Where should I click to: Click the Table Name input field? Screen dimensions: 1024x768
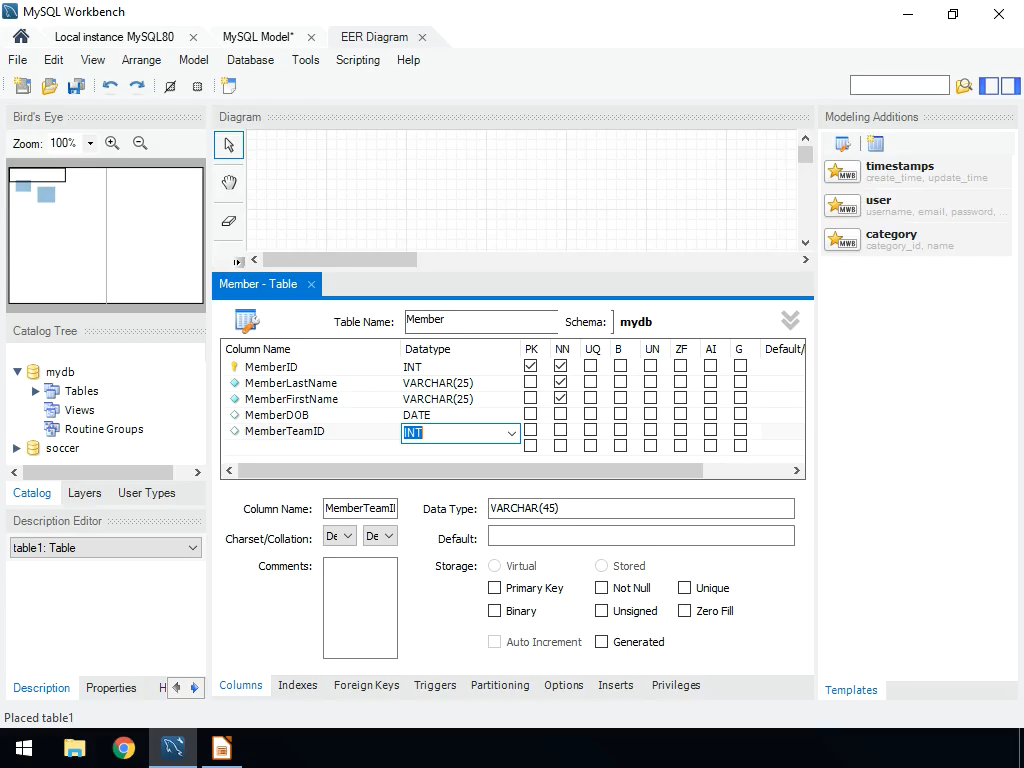click(x=481, y=321)
